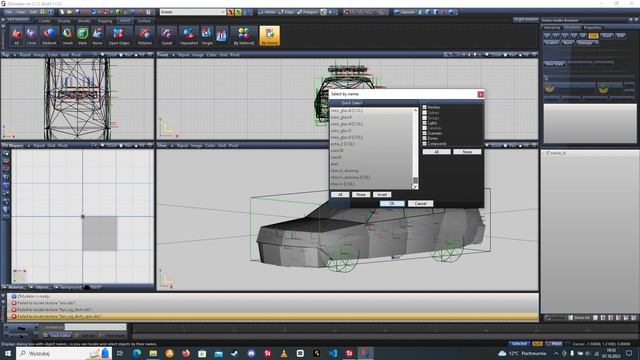
Task: Select the Open Edges tool
Action: pyautogui.click(x=119, y=36)
